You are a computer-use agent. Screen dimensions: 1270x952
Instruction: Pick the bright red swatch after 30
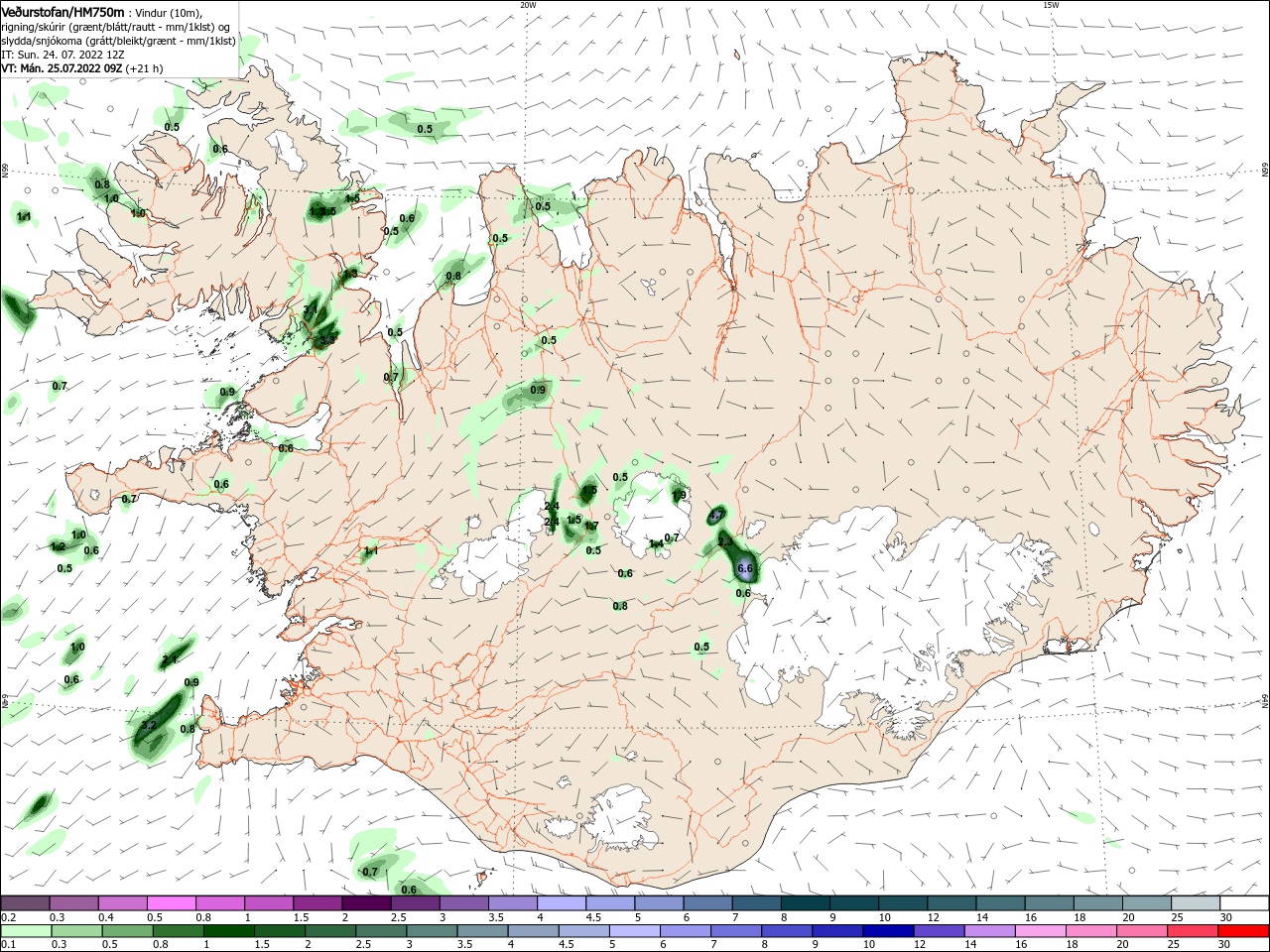[x=1242, y=931]
